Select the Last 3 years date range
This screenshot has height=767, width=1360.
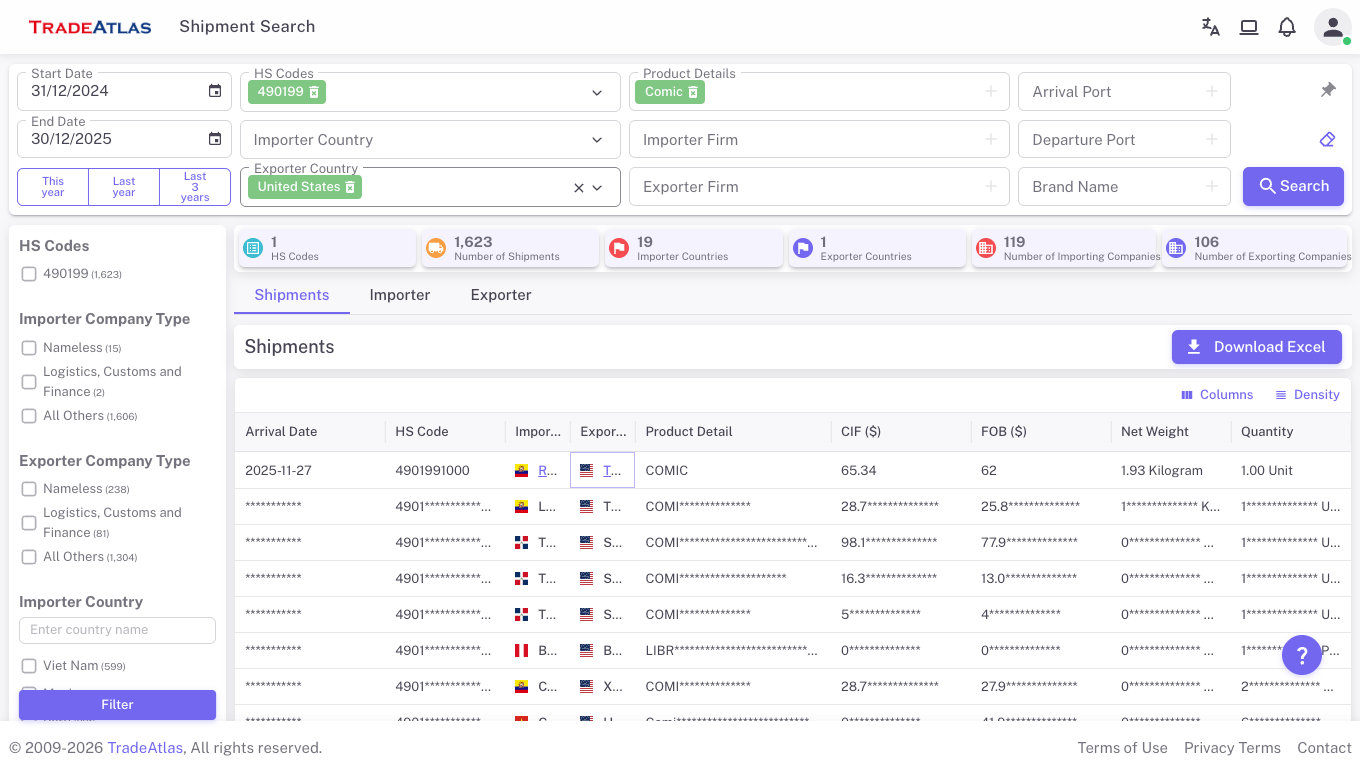pyautogui.click(x=195, y=187)
